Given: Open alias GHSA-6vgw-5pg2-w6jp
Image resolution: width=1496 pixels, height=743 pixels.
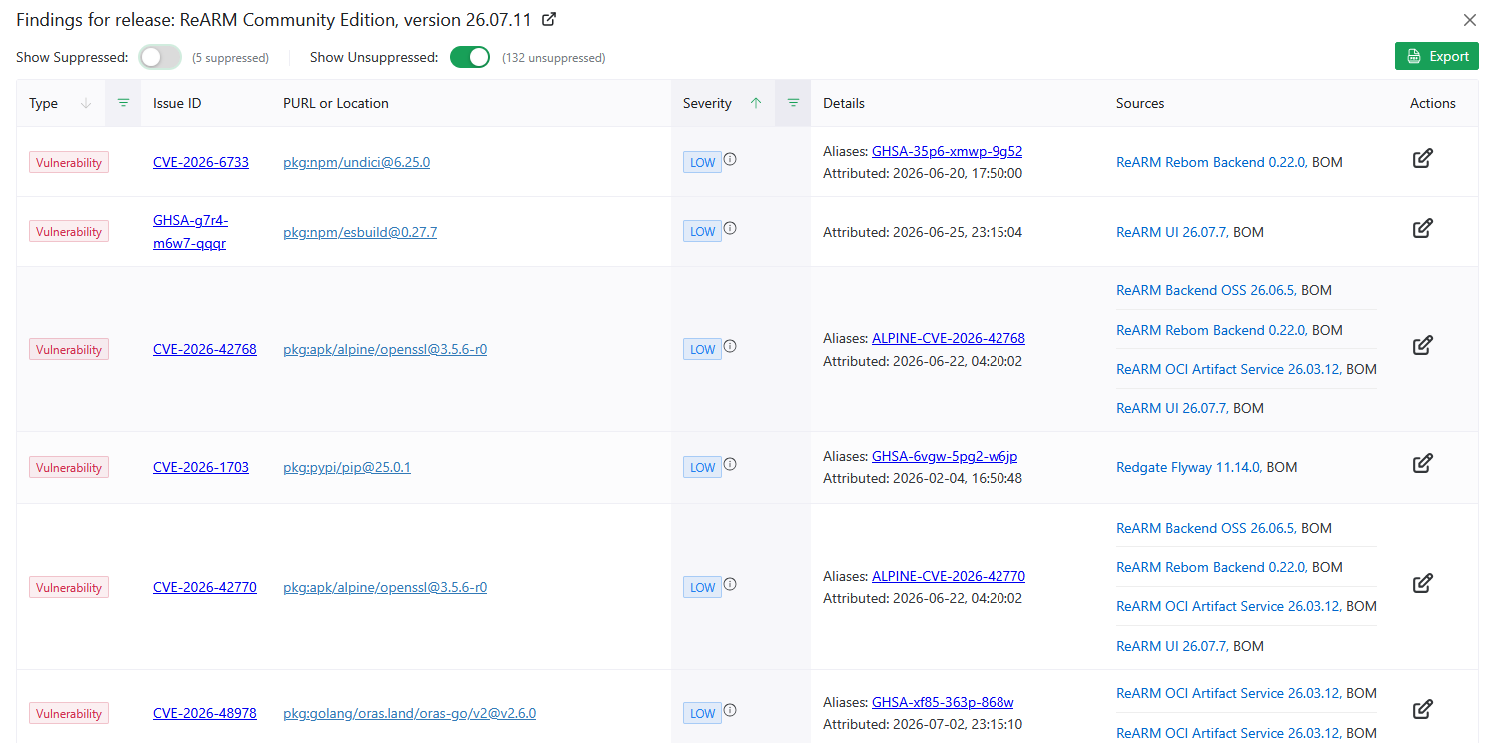Looking at the screenshot, I should (945, 456).
